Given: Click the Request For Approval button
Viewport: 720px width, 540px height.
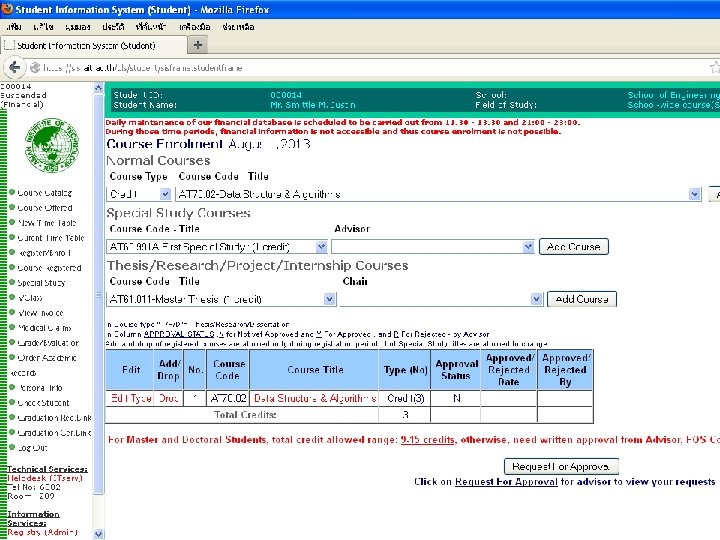Looking at the screenshot, I should click(561, 467).
